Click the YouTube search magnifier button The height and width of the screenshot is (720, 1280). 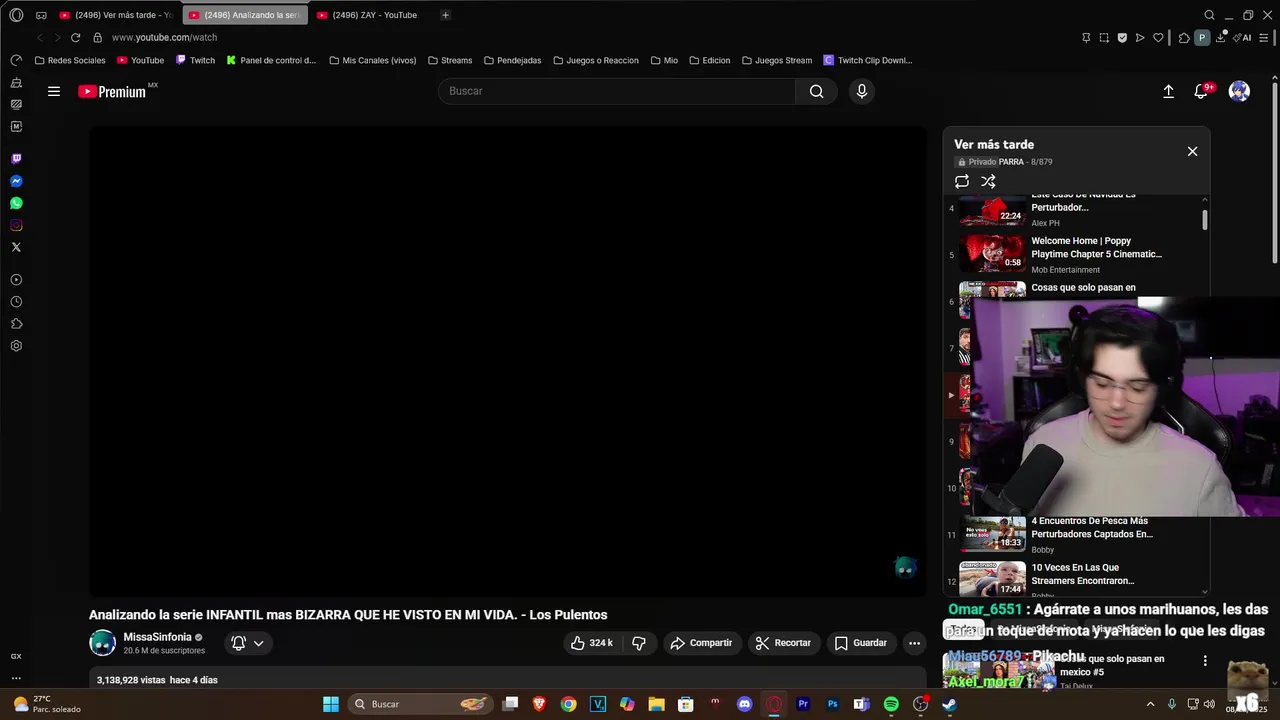click(x=816, y=91)
